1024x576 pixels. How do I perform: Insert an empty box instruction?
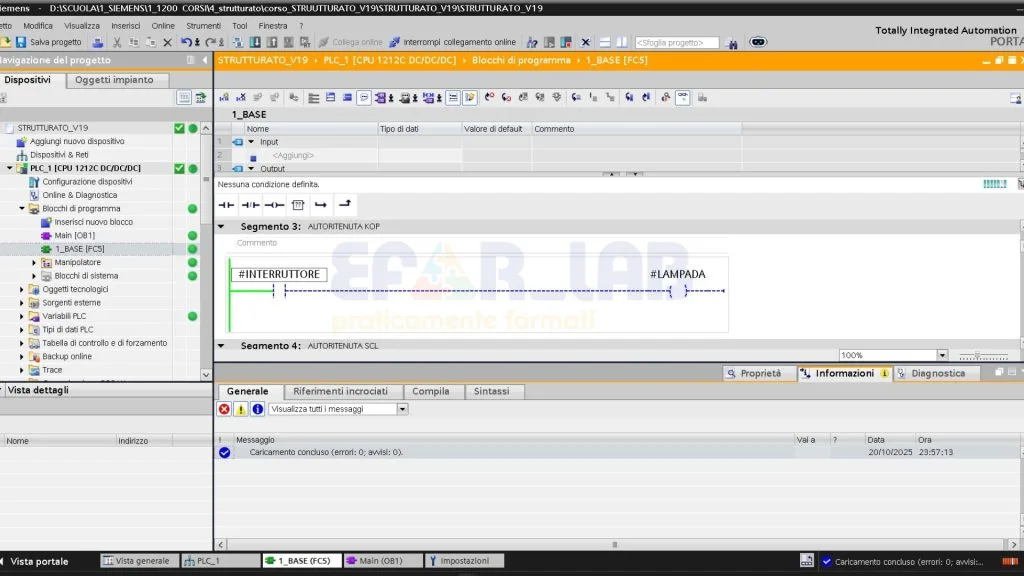tap(297, 204)
